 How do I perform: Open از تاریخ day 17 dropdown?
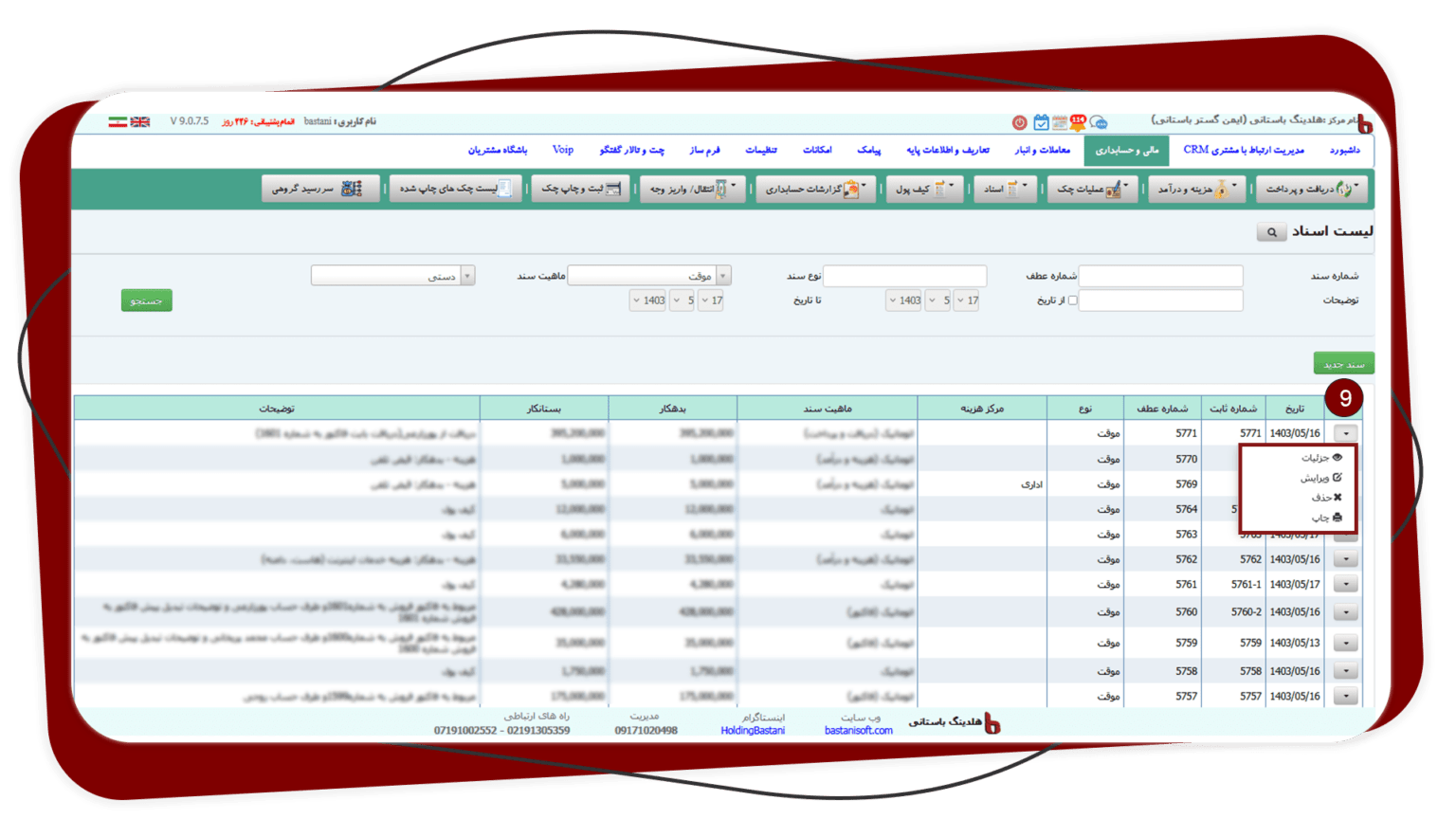pyautogui.click(x=967, y=300)
